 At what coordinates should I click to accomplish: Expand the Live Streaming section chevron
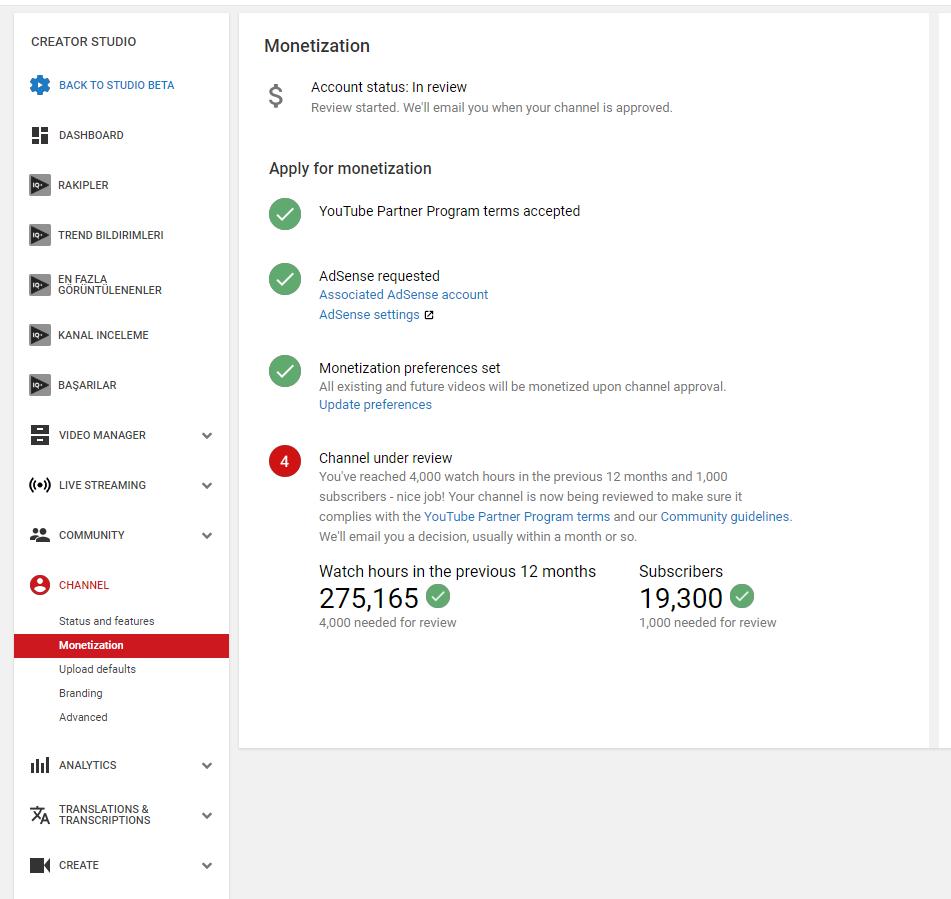[x=207, y=485]
